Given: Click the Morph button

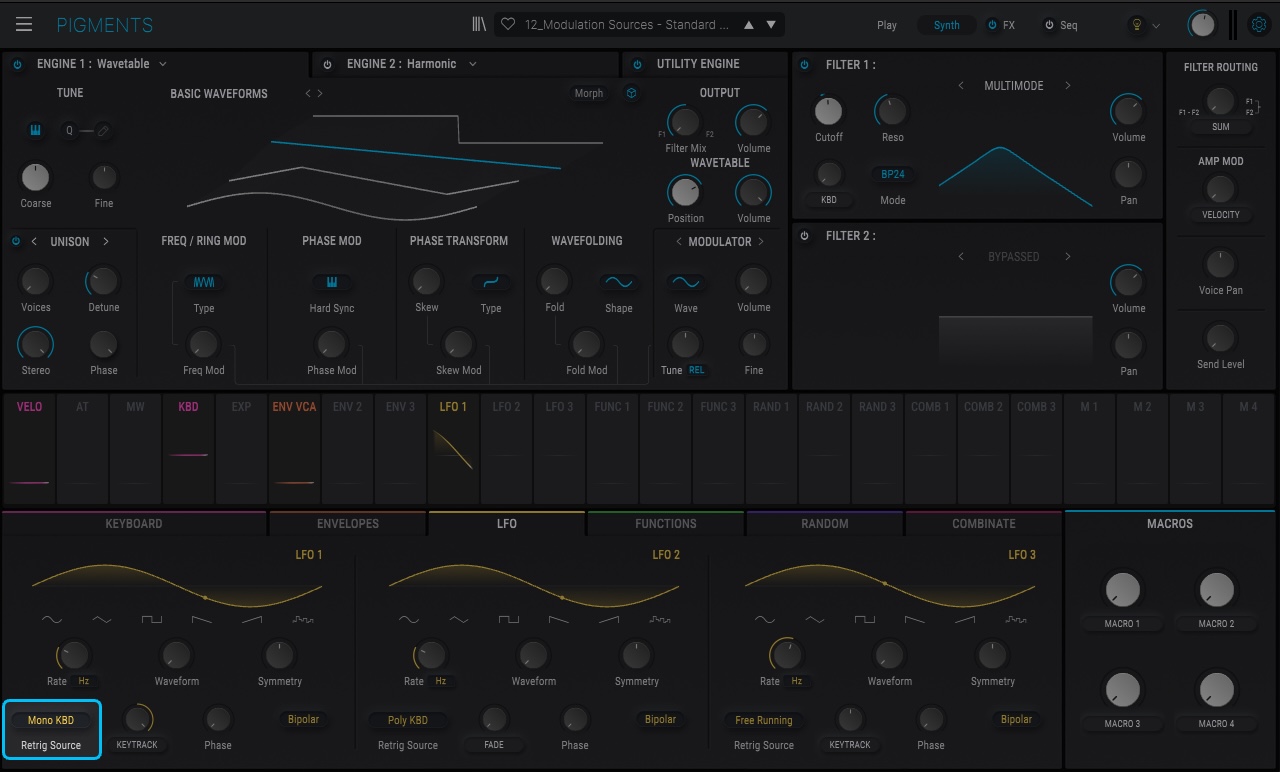Looking at the screenshot, I should (x=589, y=93).
